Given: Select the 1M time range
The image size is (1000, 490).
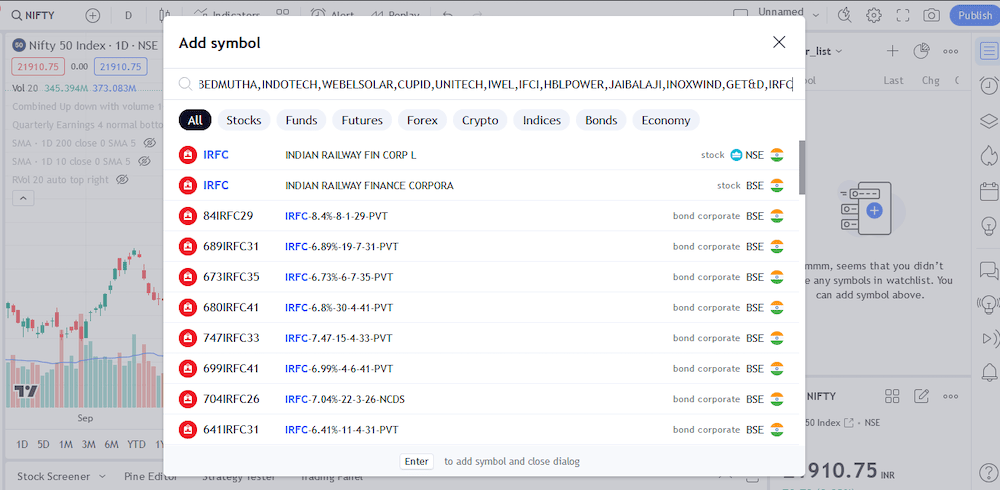Looking at the screenshot, I should click(x=65, y=444).
